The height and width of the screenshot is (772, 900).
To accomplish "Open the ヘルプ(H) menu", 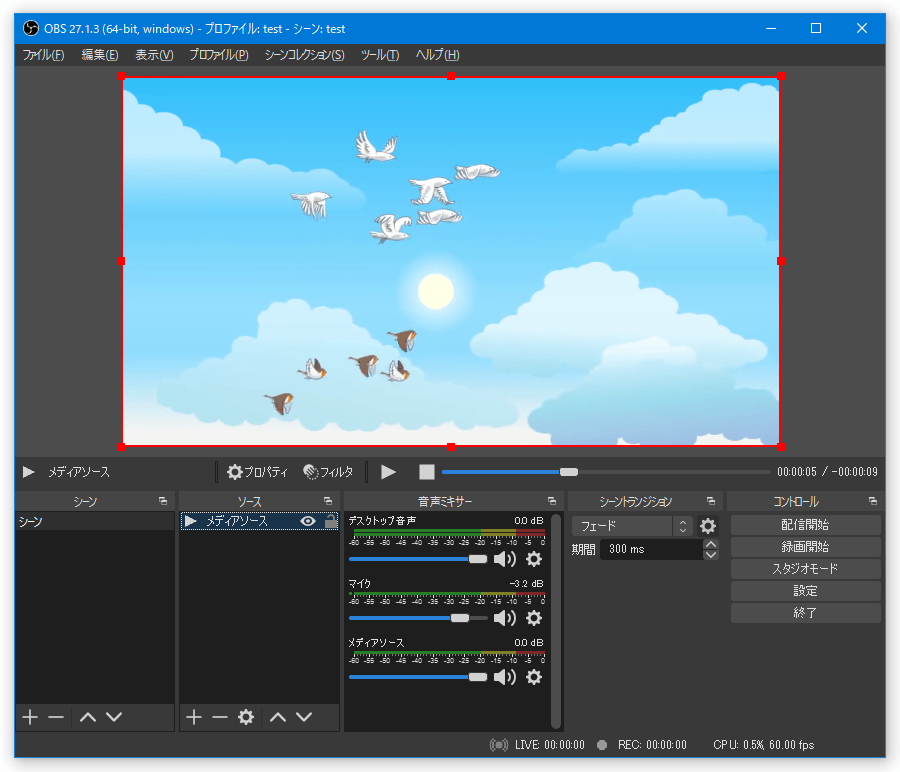I will (x=437, y=55).
